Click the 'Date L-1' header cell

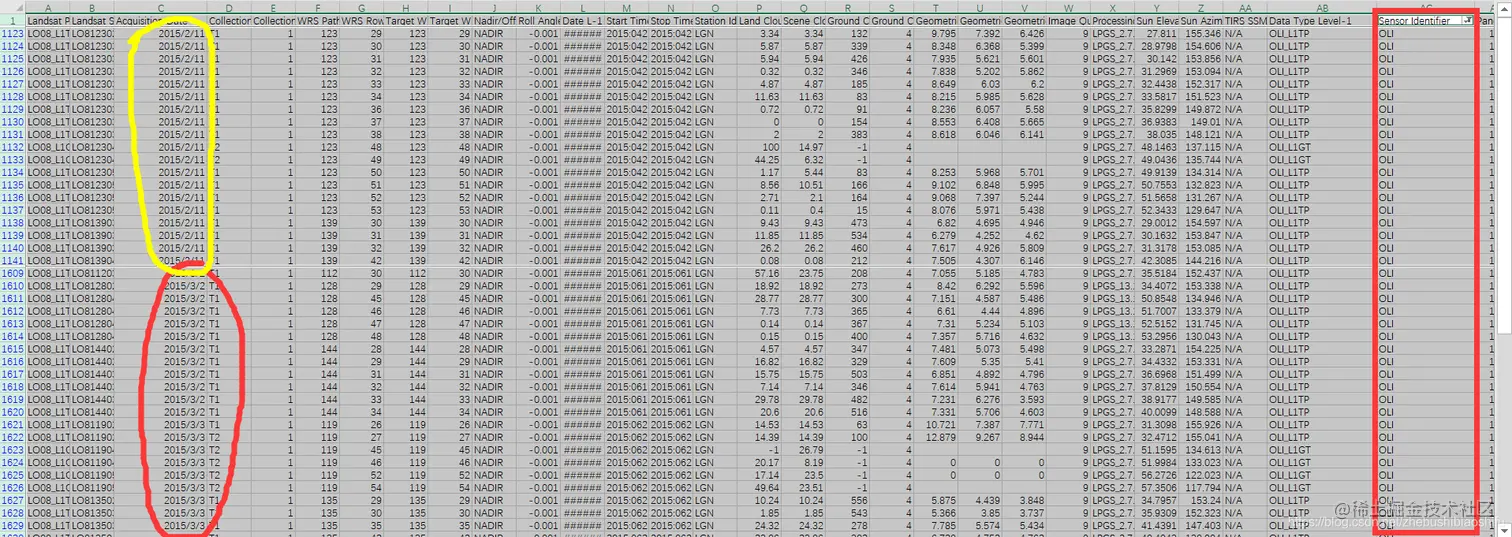coord(583,20)
